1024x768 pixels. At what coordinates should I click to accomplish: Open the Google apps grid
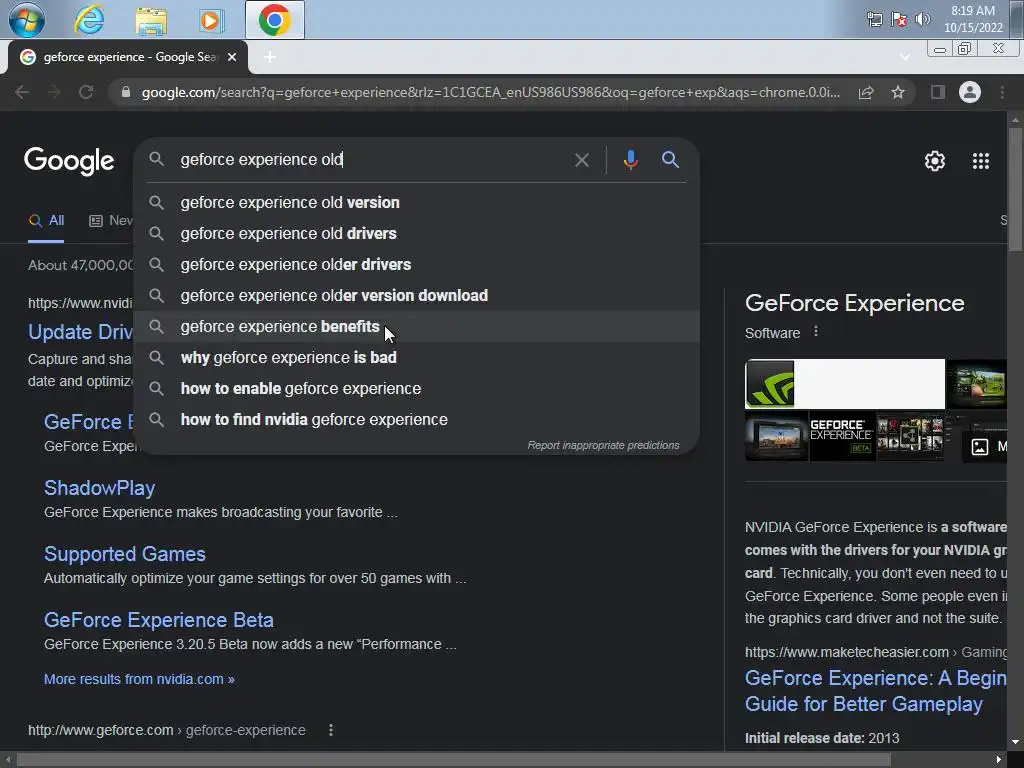click(981, 161)
